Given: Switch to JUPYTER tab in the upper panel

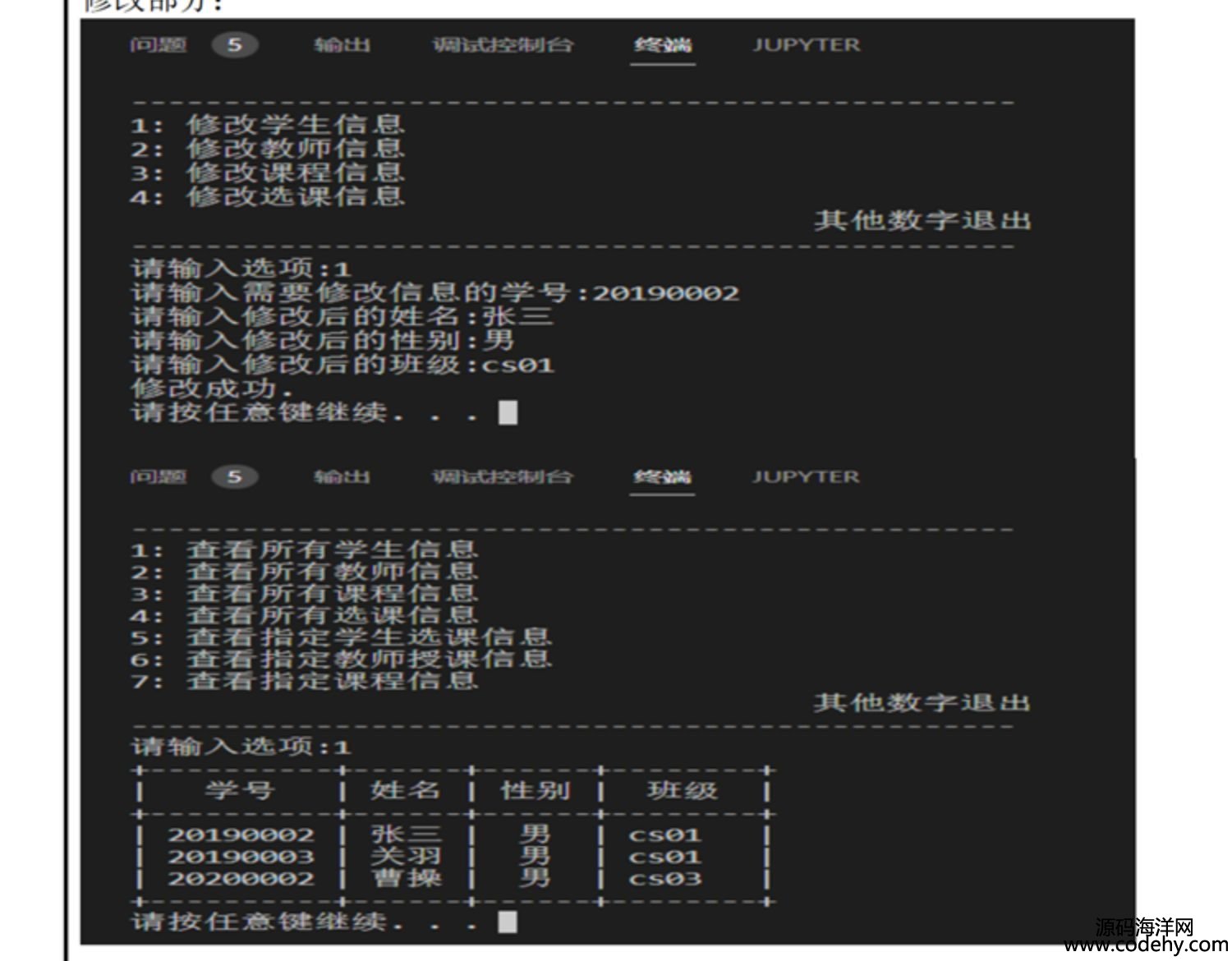Looking at the screenshot, I should [x=806, y=44].
